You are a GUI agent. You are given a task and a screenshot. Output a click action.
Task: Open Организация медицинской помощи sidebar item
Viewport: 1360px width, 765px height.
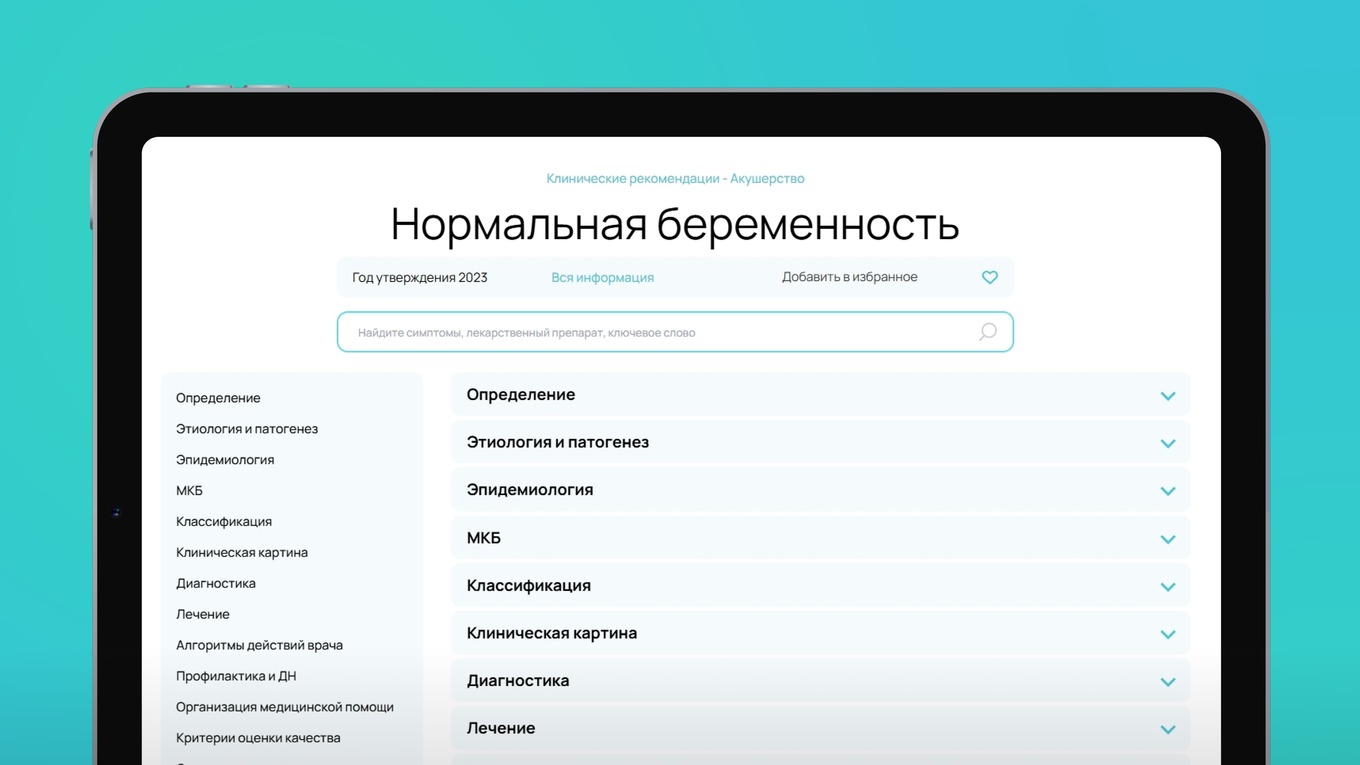[x=285, y=708]
